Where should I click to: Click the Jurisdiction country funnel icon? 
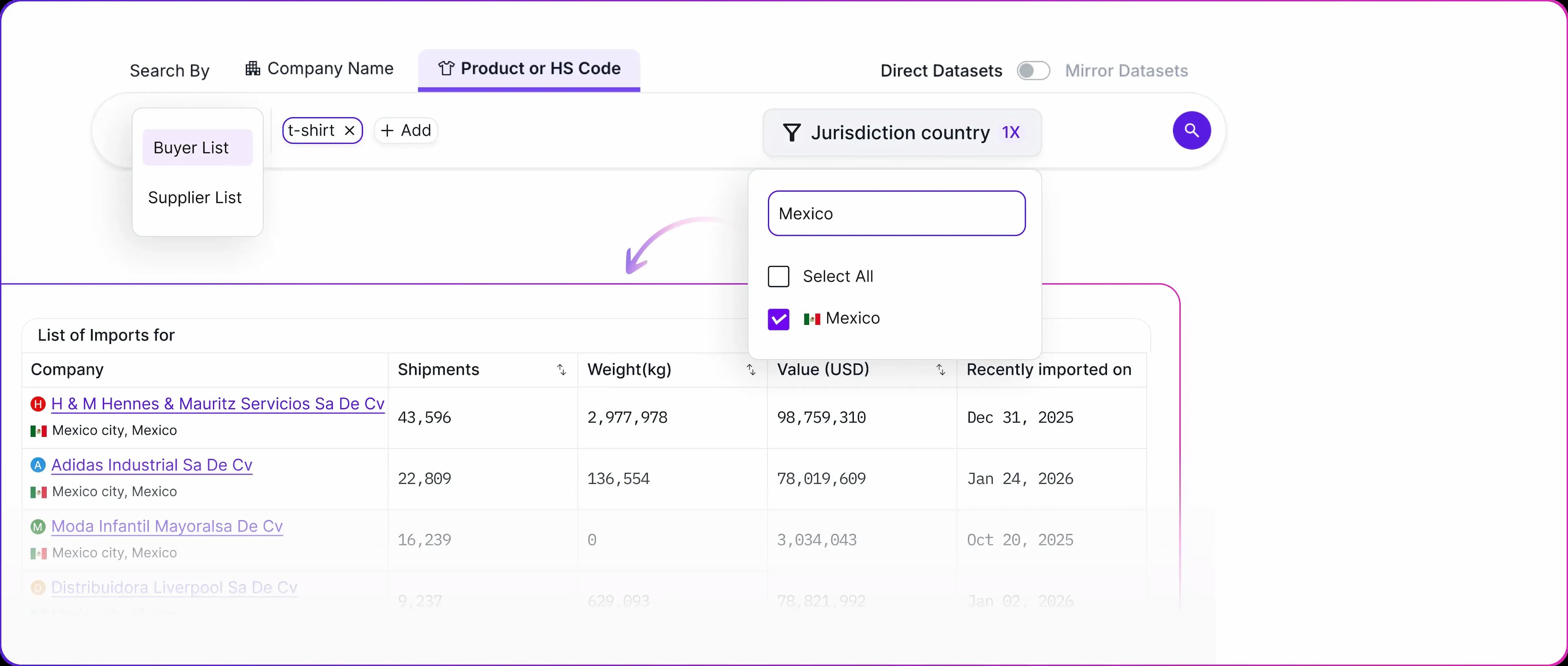click(x=791, y=133)
